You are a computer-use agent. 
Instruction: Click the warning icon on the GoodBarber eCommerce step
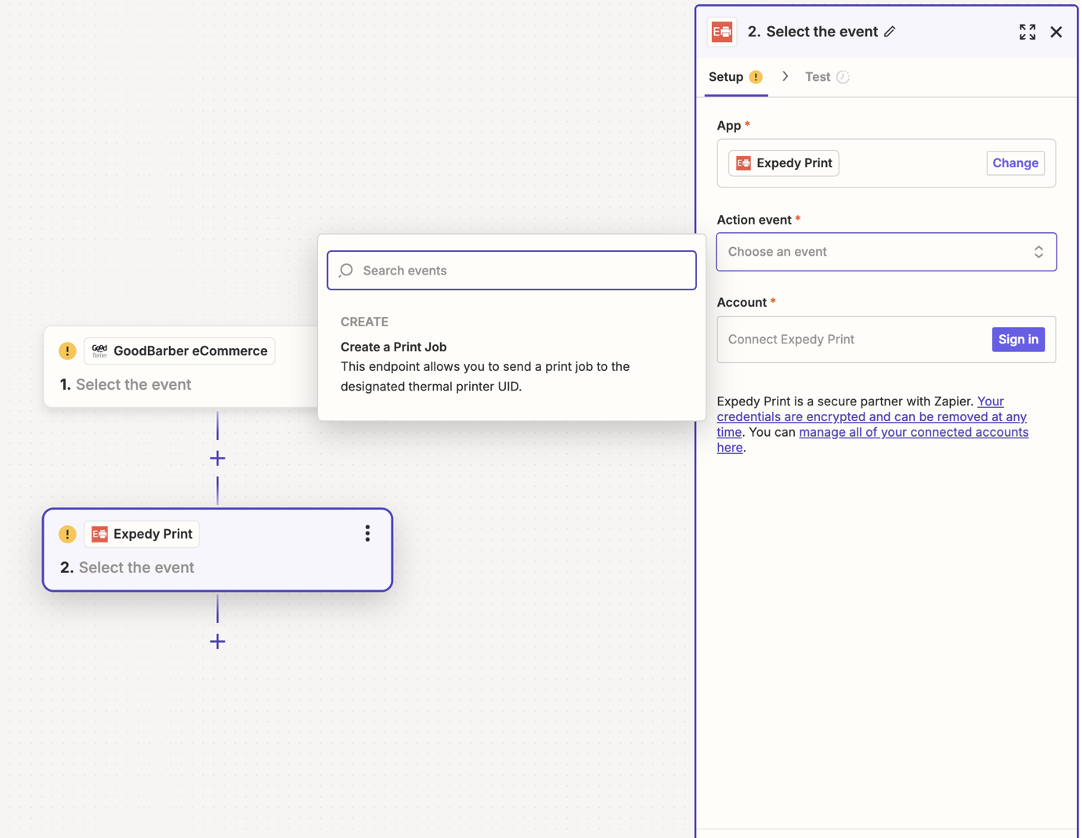[x=67, y=351]
